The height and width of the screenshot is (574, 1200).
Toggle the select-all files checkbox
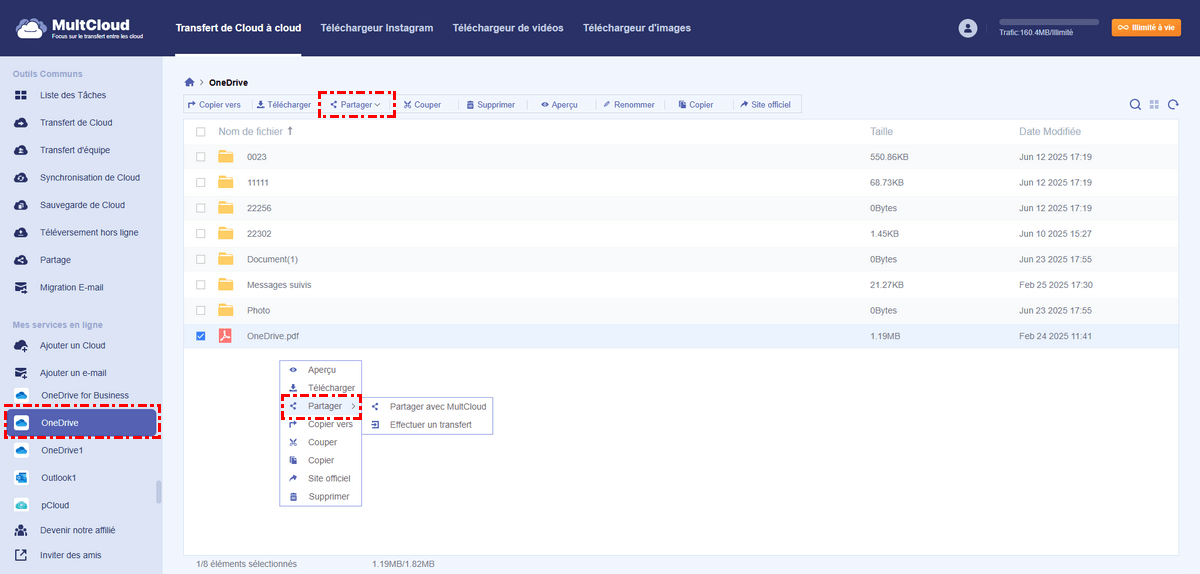pyautogui.click(x=201, y=132)
